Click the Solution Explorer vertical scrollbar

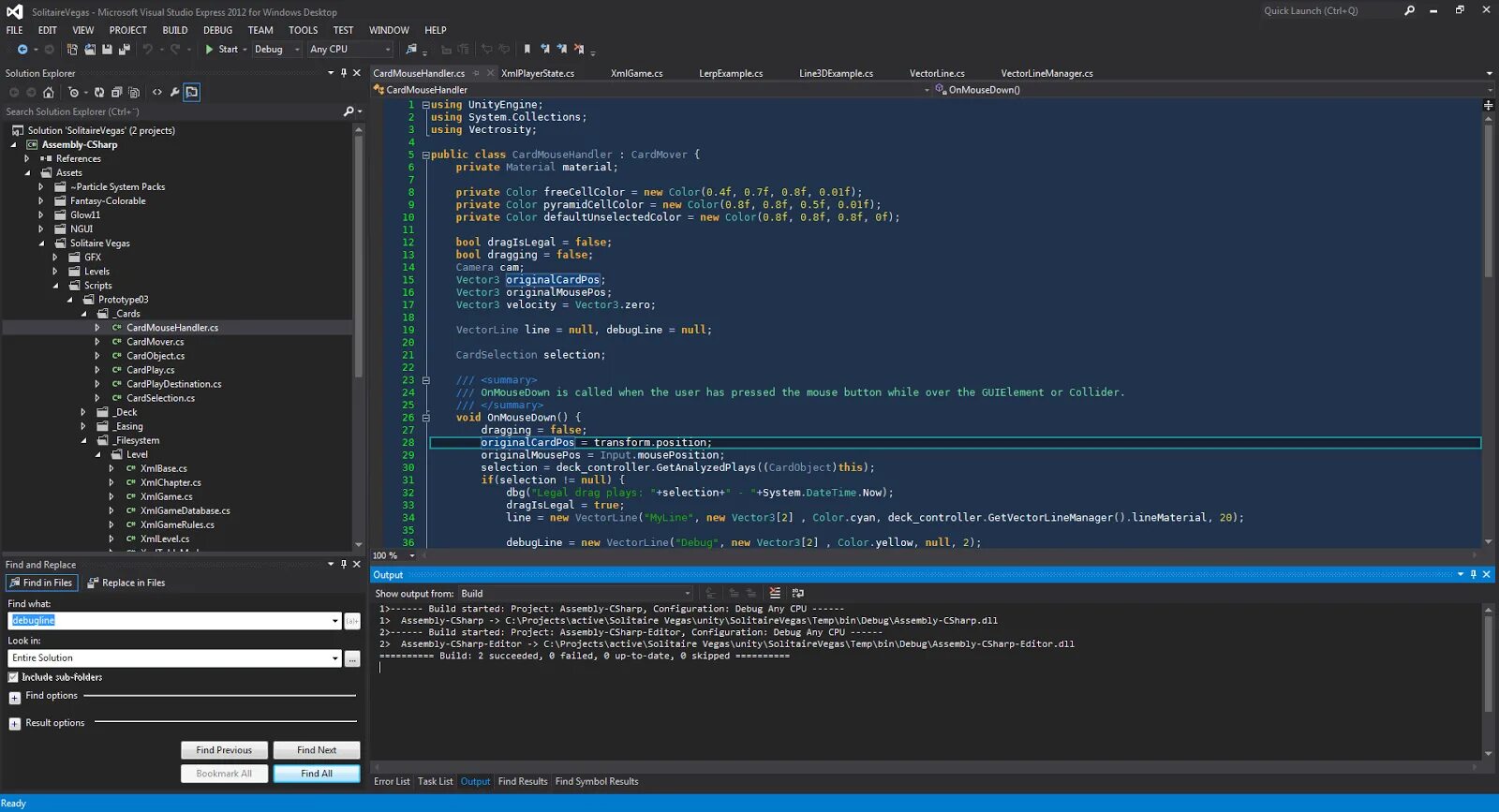pos(358,258)
